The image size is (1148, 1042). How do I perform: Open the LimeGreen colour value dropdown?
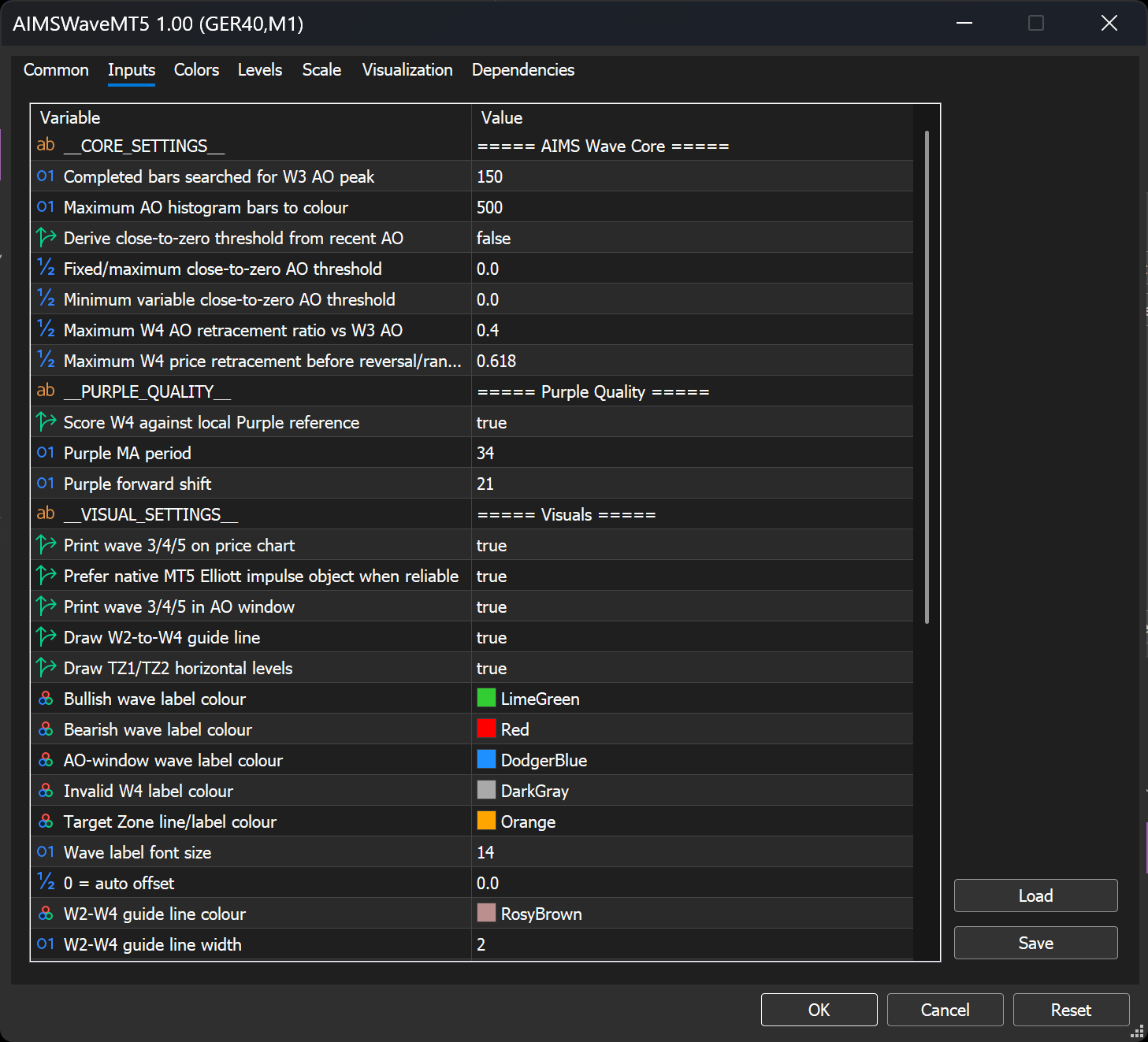[693, 699]
